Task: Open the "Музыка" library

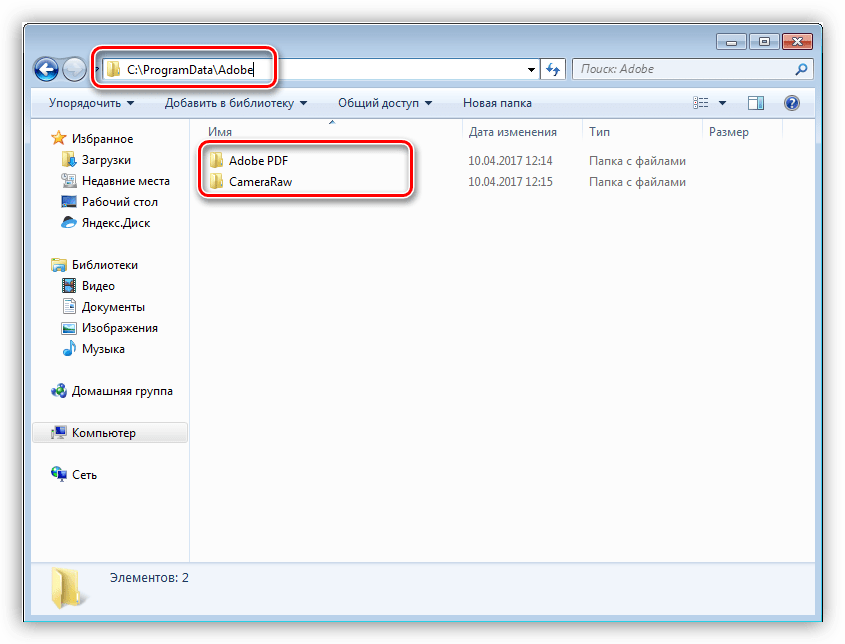Action: (103, 349)
